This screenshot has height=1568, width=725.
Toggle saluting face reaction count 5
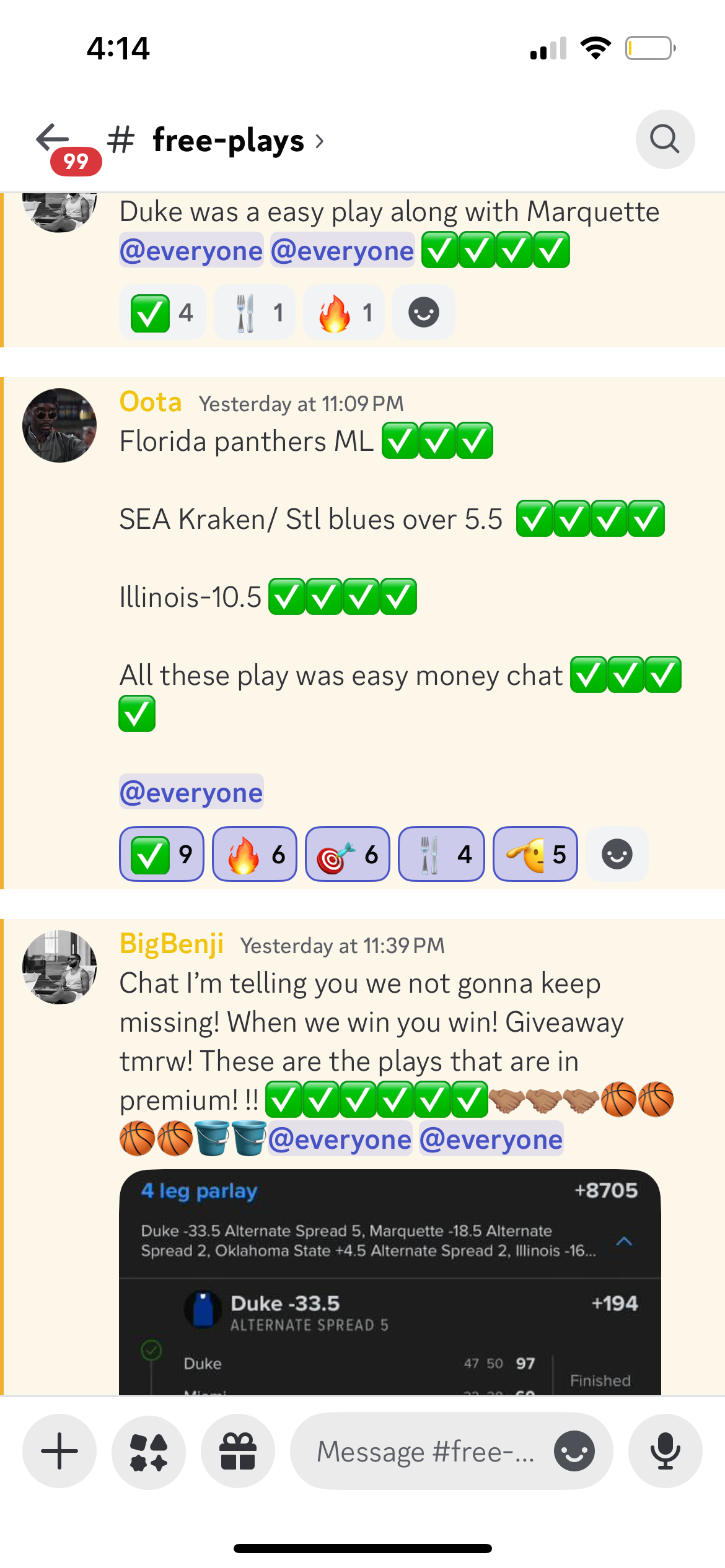click(535, 854)
